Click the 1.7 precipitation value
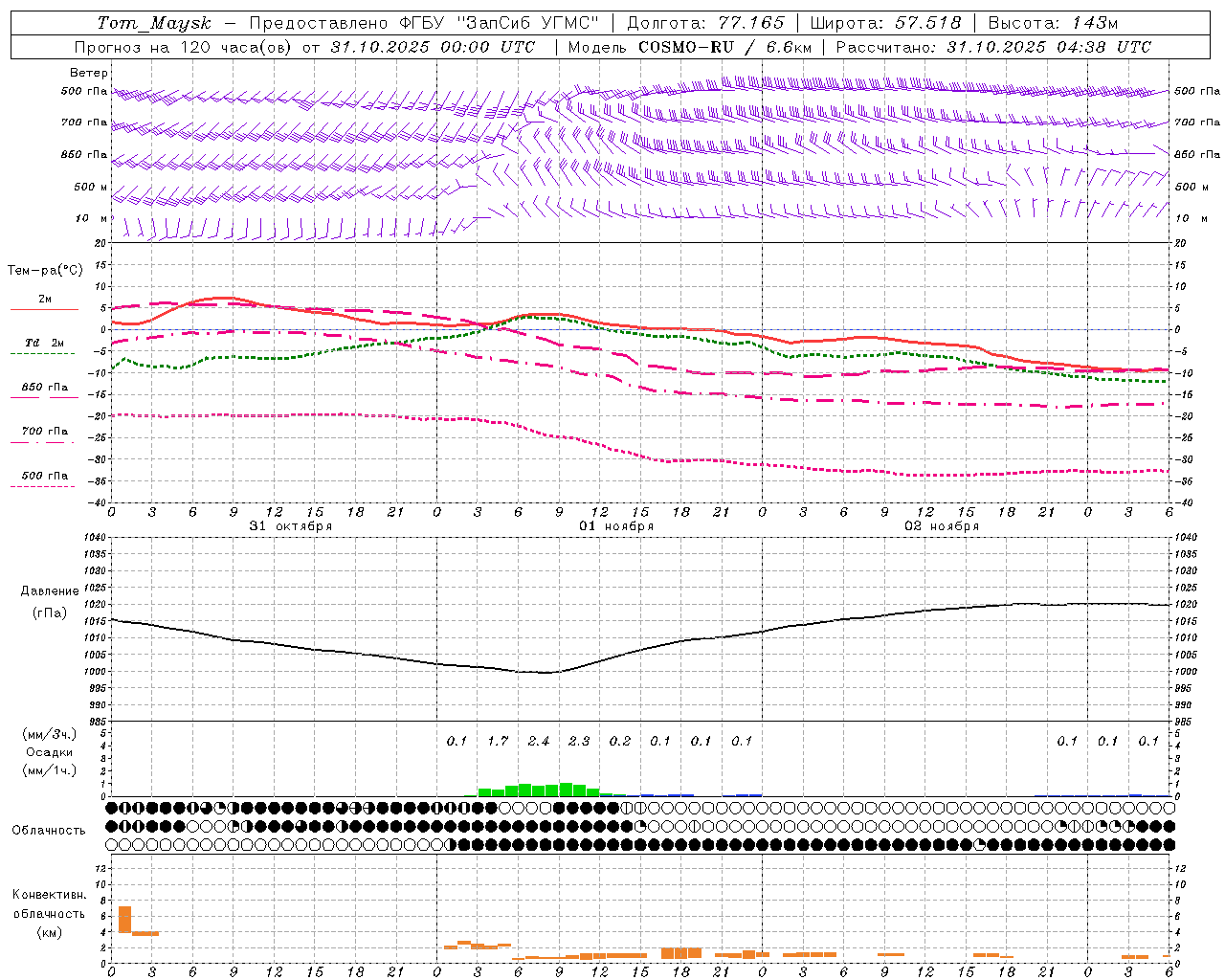Viewport: 1225px width, 980px height. tap(498, 742)
